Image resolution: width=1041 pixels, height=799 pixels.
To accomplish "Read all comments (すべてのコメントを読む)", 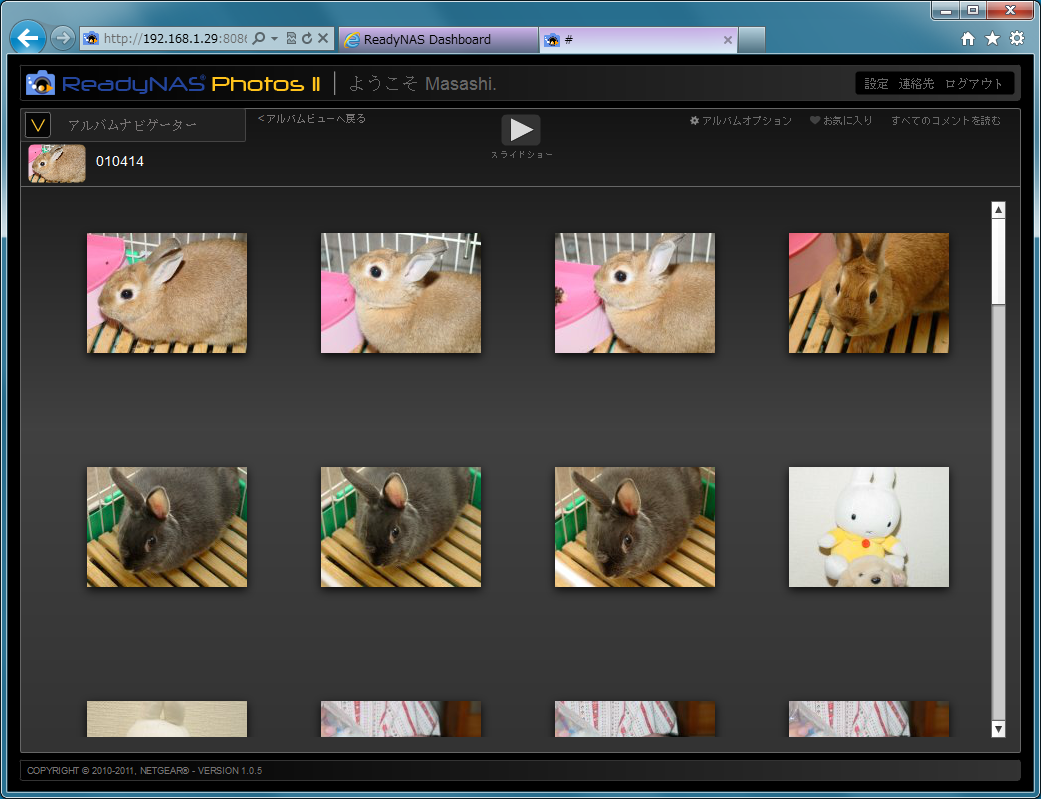I will coord(945,121).
